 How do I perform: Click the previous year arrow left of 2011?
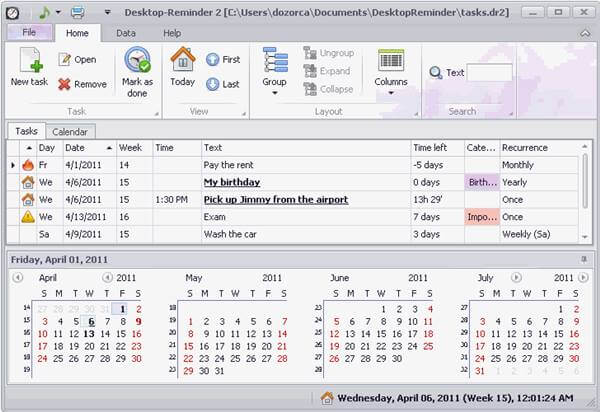108,277
